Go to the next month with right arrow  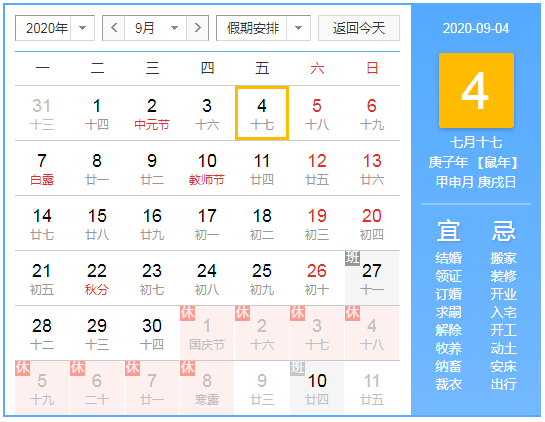197,28
